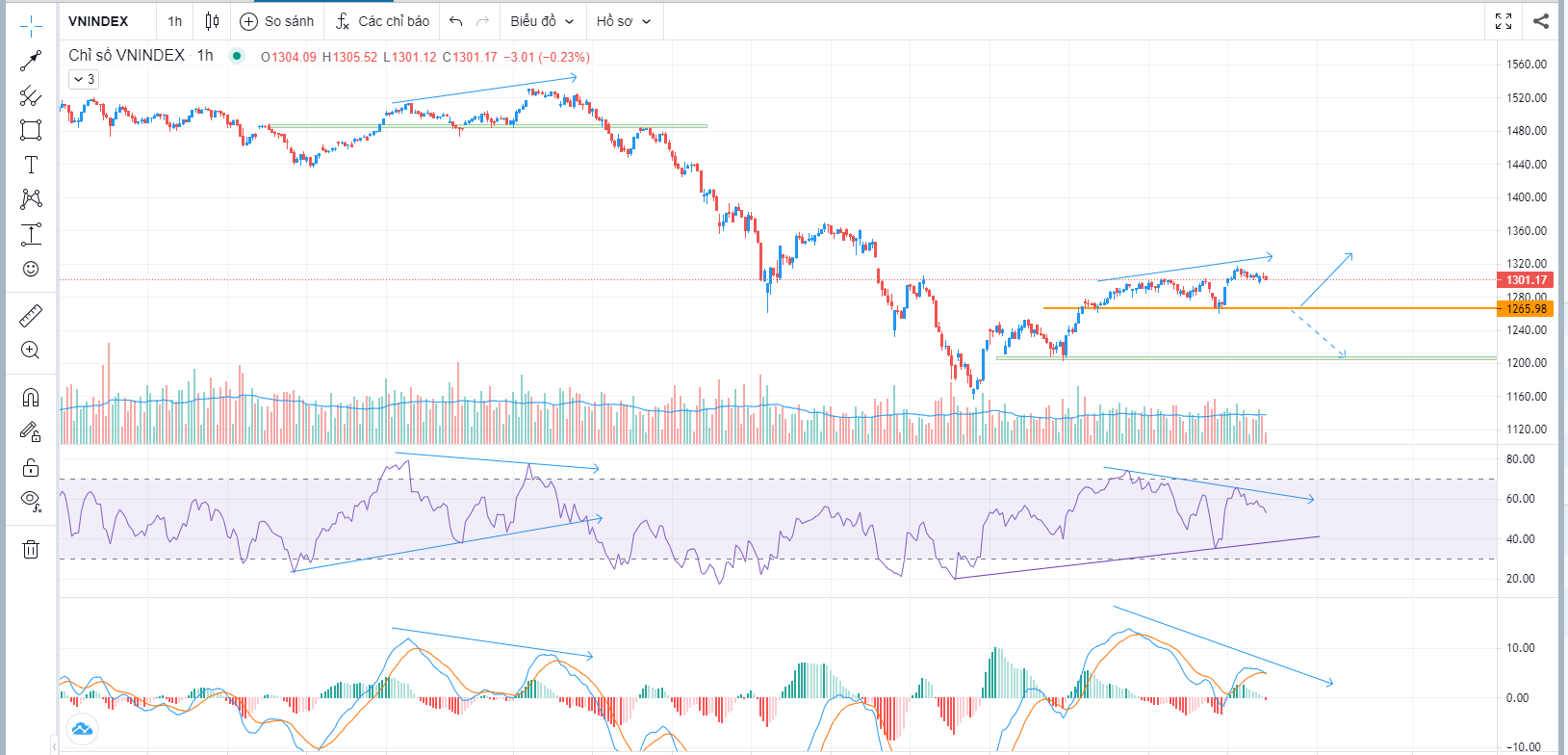This screenshot has height=755, width=1568.
Task: Undo the last chart action
Action: [x=456, y=21]
